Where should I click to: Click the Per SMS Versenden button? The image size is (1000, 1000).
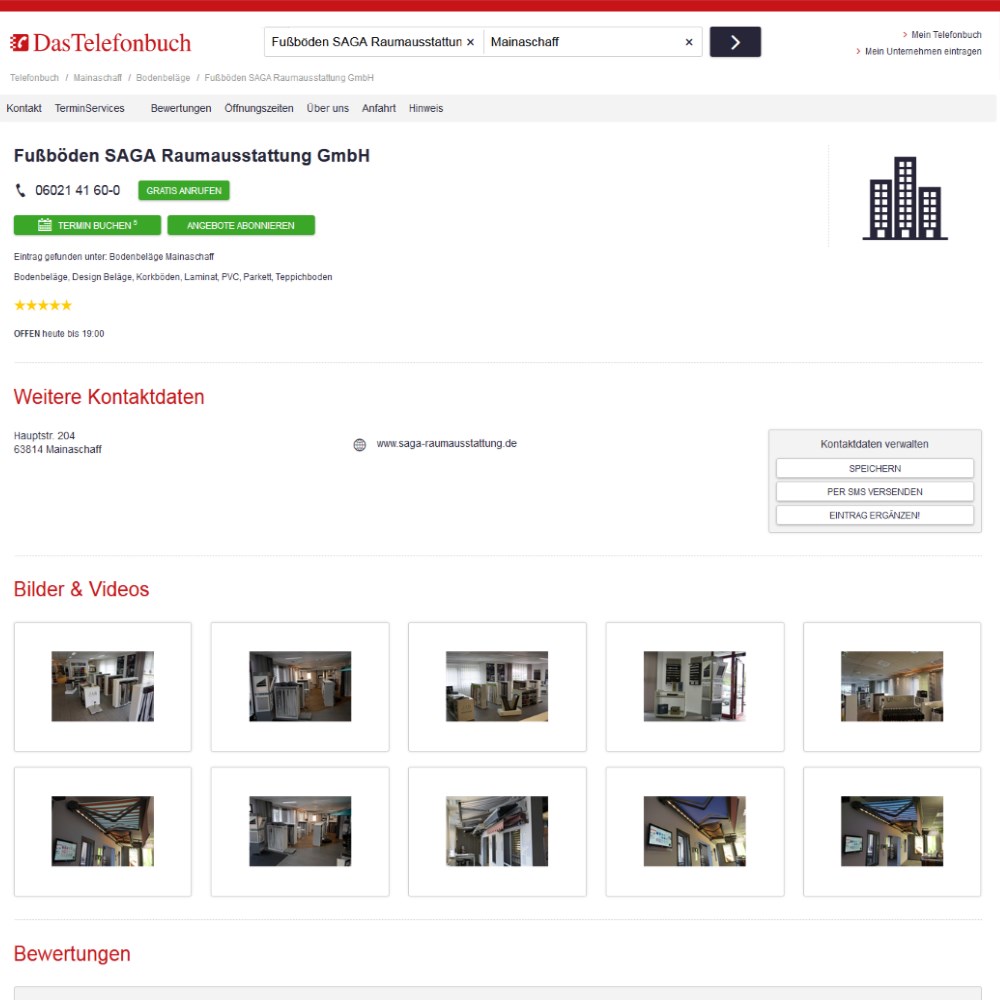(874, 492)
